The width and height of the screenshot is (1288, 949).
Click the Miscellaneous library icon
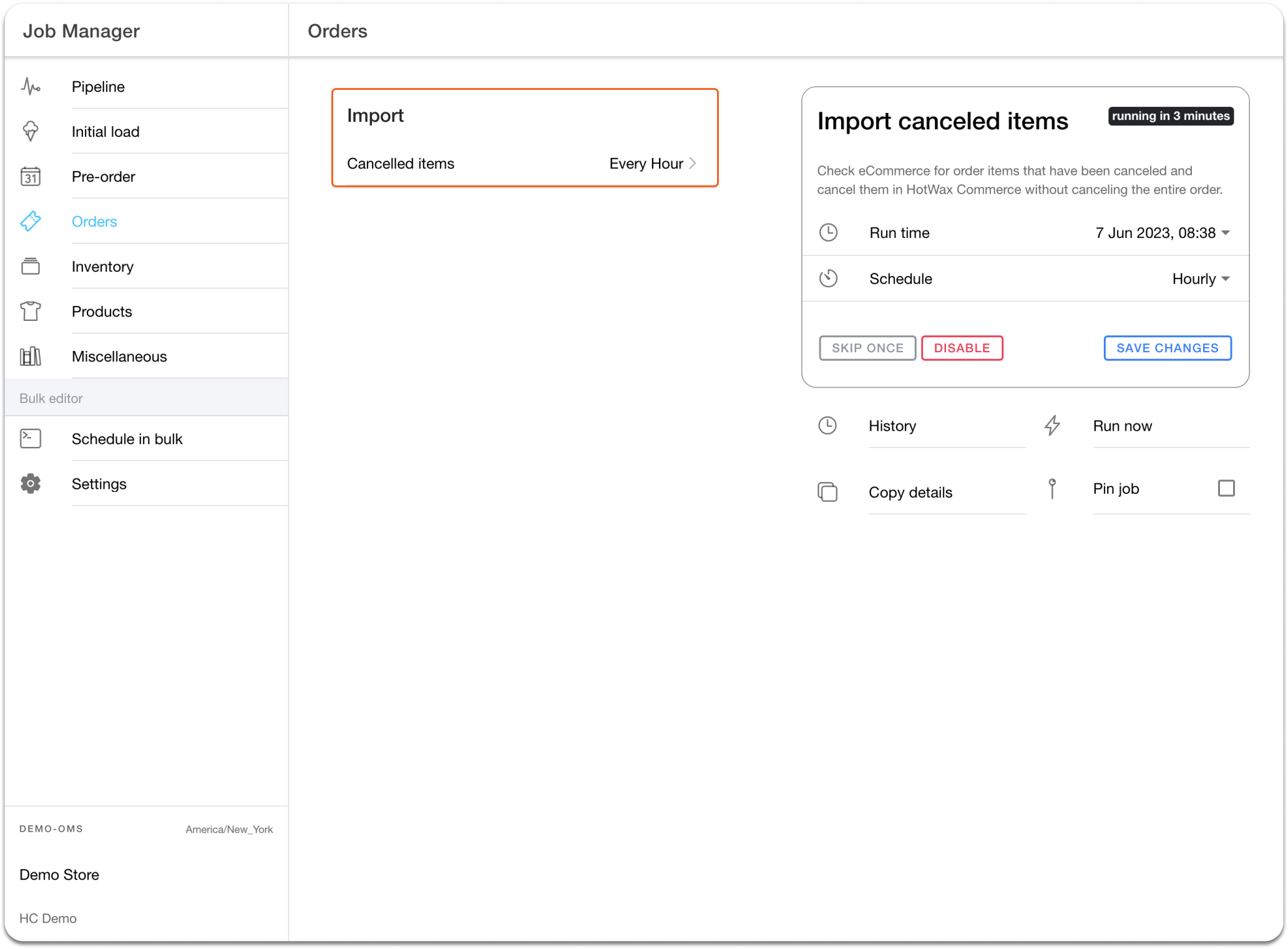coord(31,356)
